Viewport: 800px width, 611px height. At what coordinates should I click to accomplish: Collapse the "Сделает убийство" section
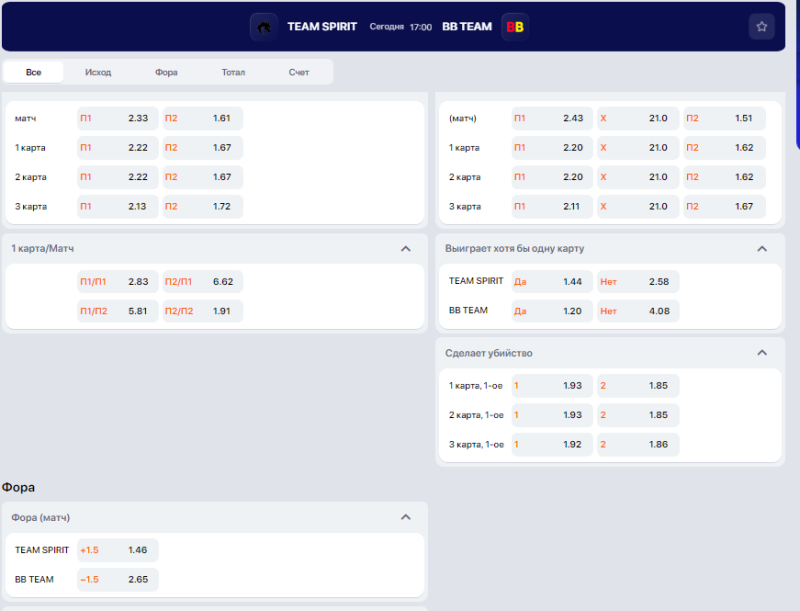click(x=761, y=353)
